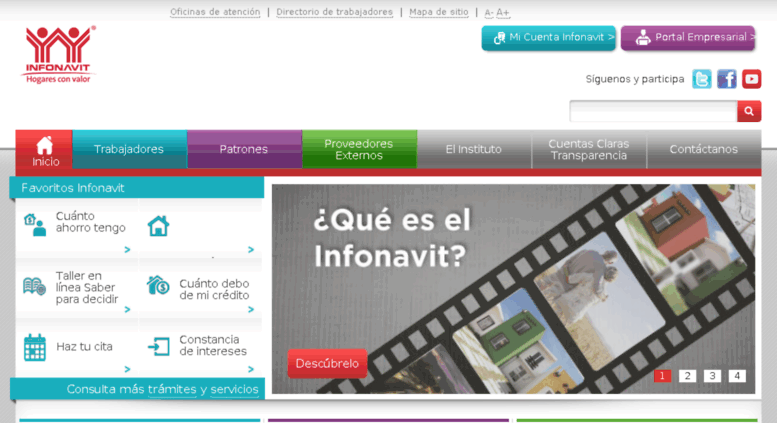The image size is (777, 423).
Task: Click the Cuánto ahorro tengo text
Action: pos(91,222)
